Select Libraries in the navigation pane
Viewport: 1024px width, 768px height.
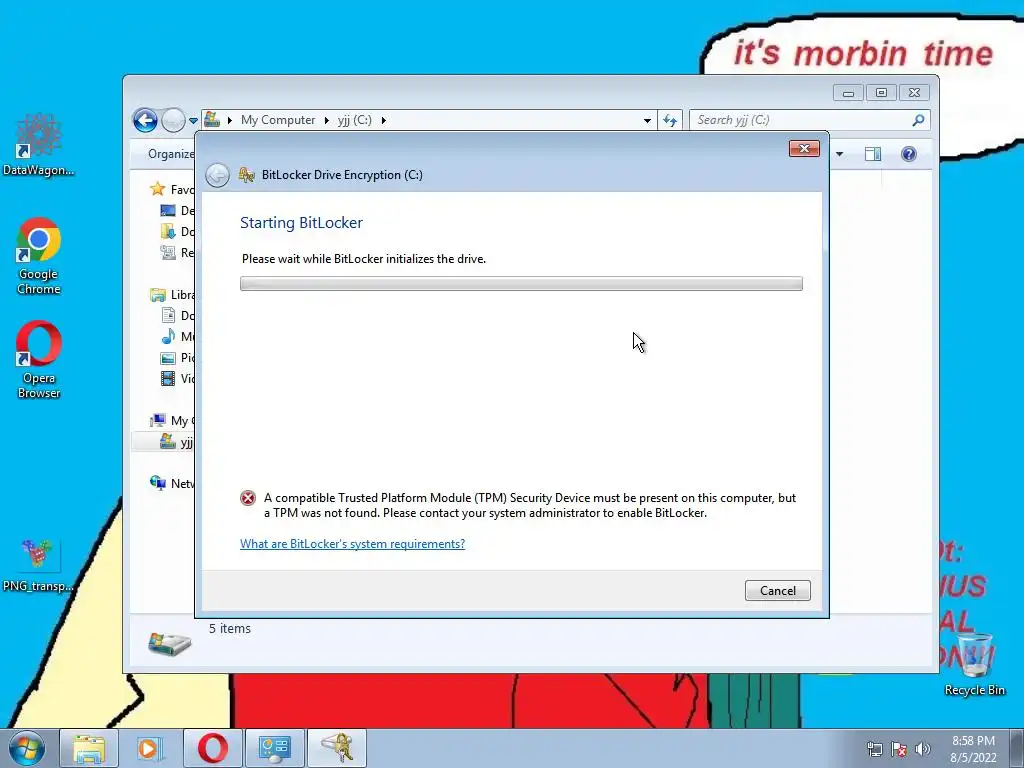tap(172, 295)
